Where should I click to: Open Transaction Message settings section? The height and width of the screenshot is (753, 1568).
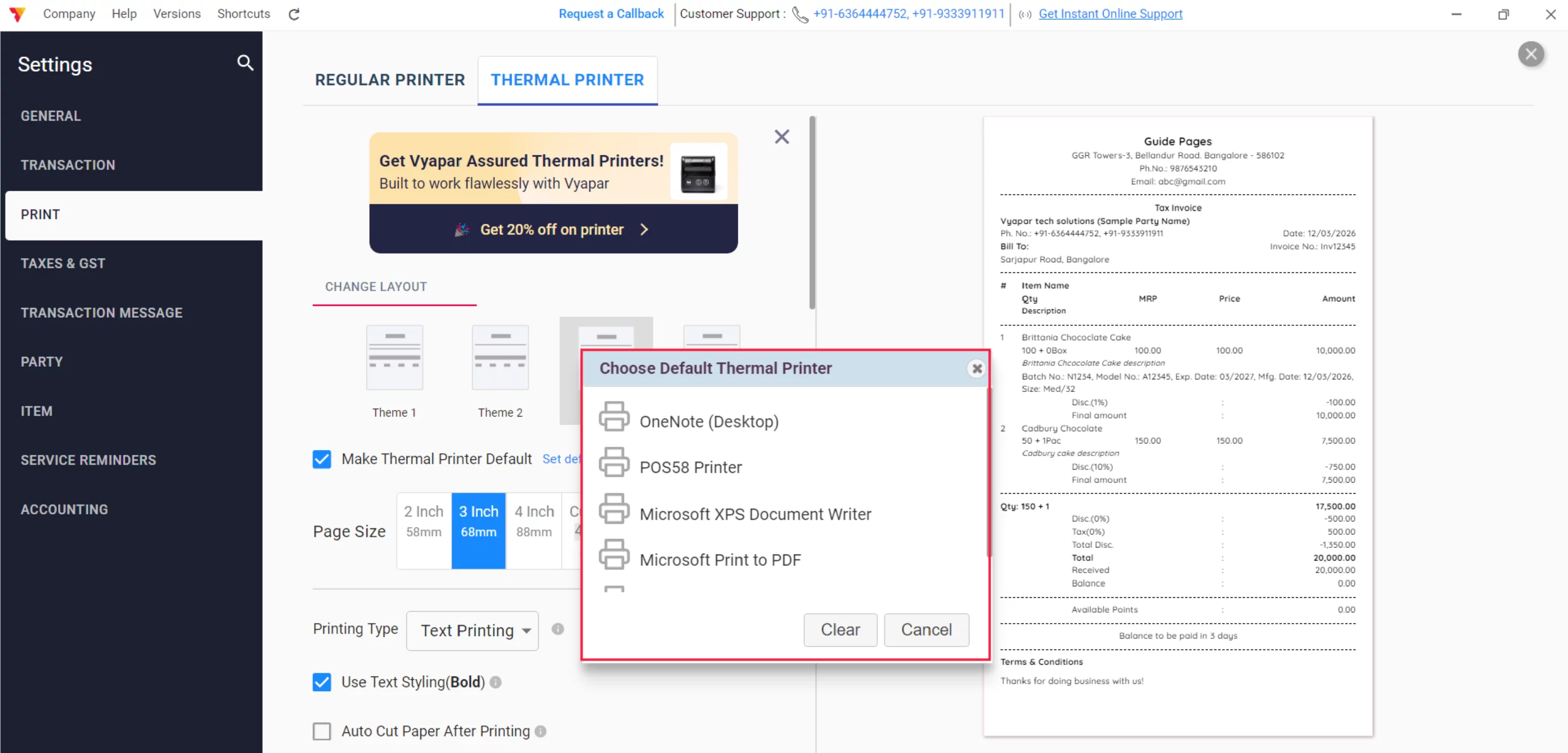click(131, 313)
